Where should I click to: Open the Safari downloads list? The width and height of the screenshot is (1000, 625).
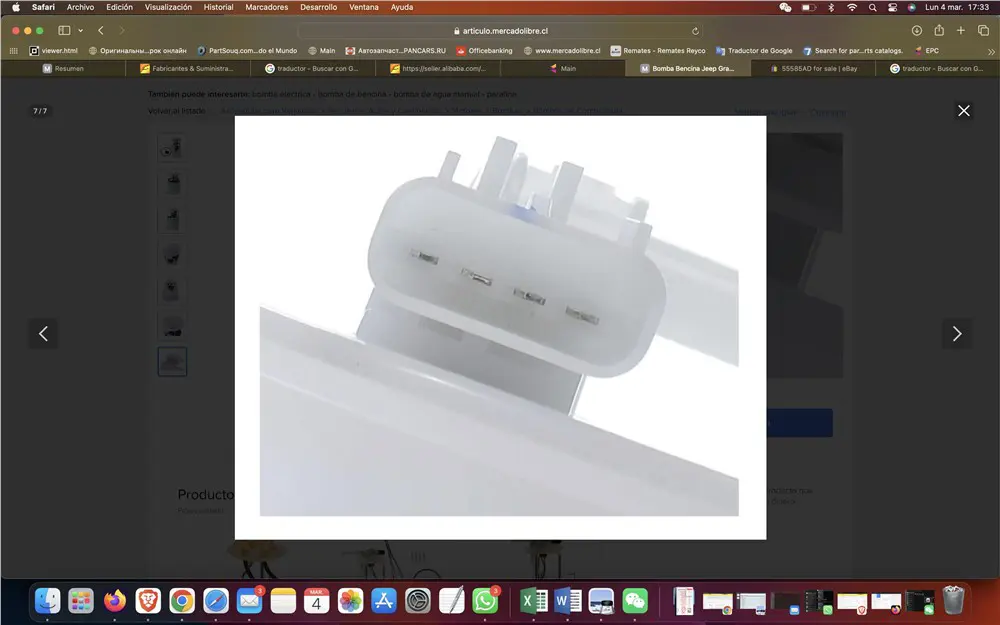click(x=916, y=31)
